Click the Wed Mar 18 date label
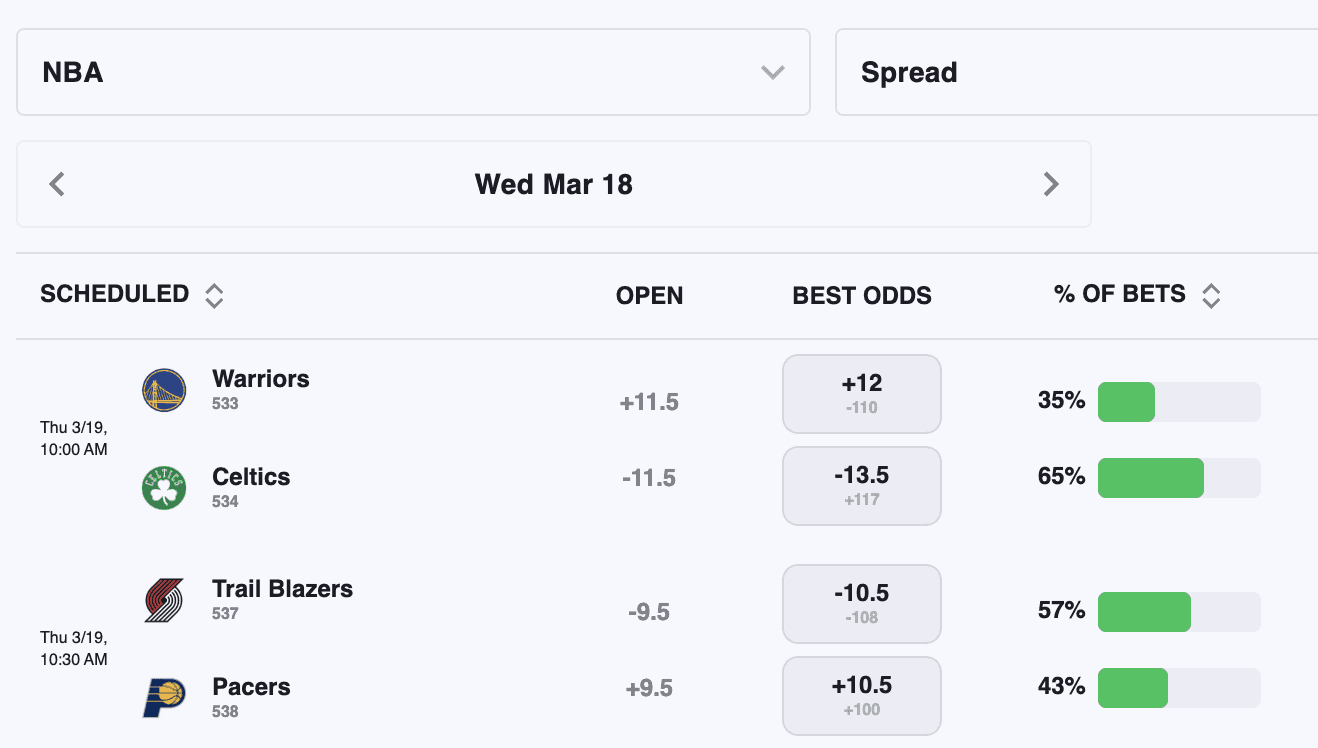Image resolution: width=1318 pixels, height=748 pixels. point(554,184)
